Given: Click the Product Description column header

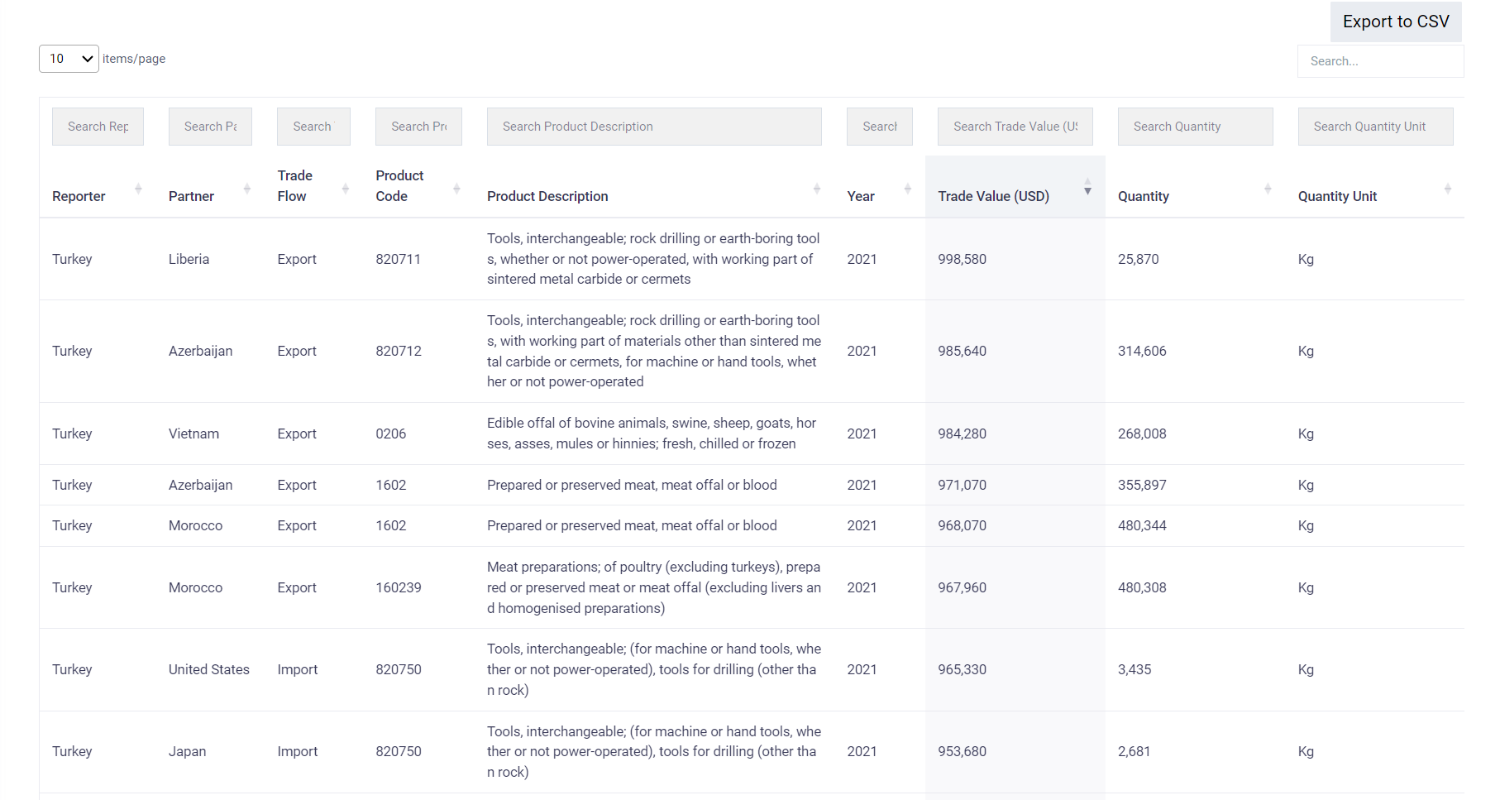Looking at the screenshot, I should pyautogui.click(x=547, y=197).
